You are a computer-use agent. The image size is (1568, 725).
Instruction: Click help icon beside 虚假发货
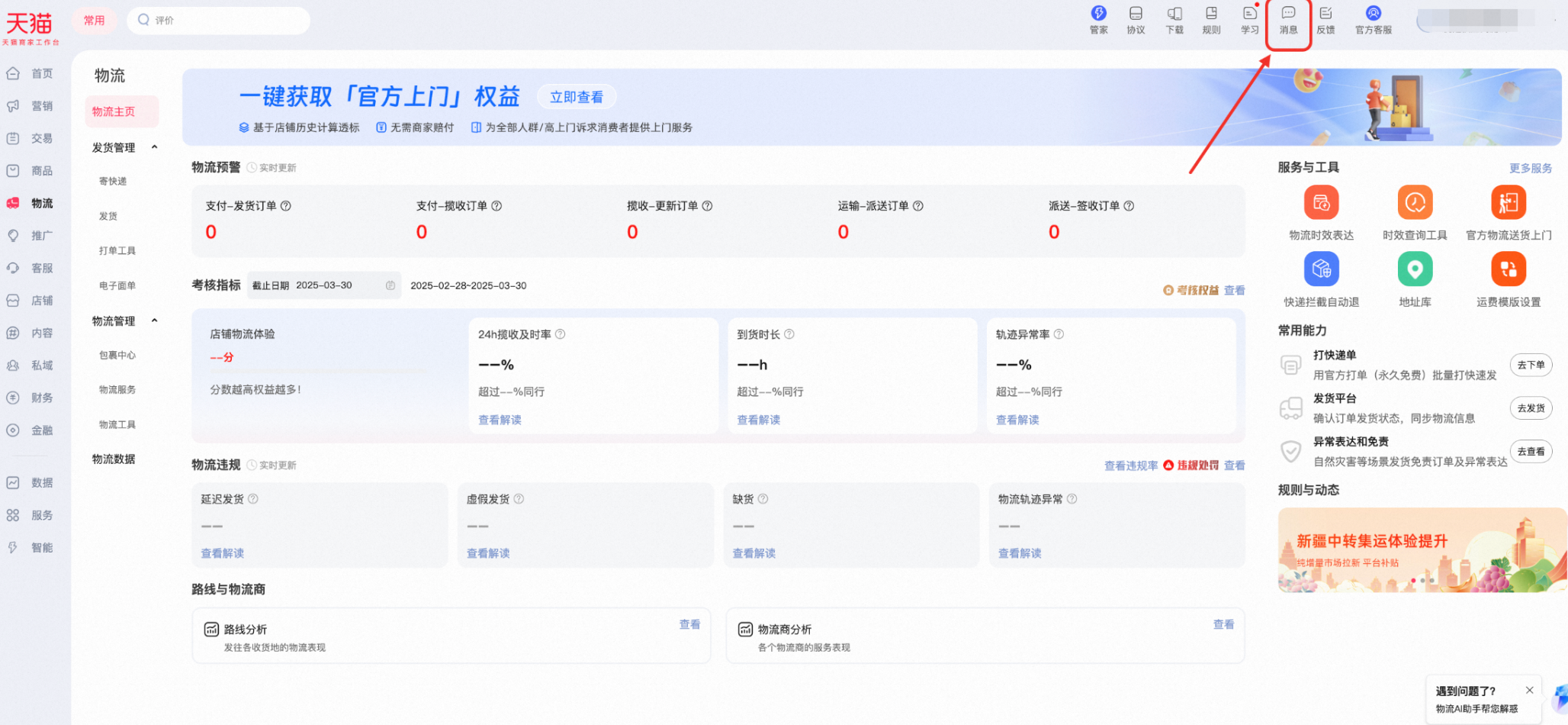click(x=519, y=499)
